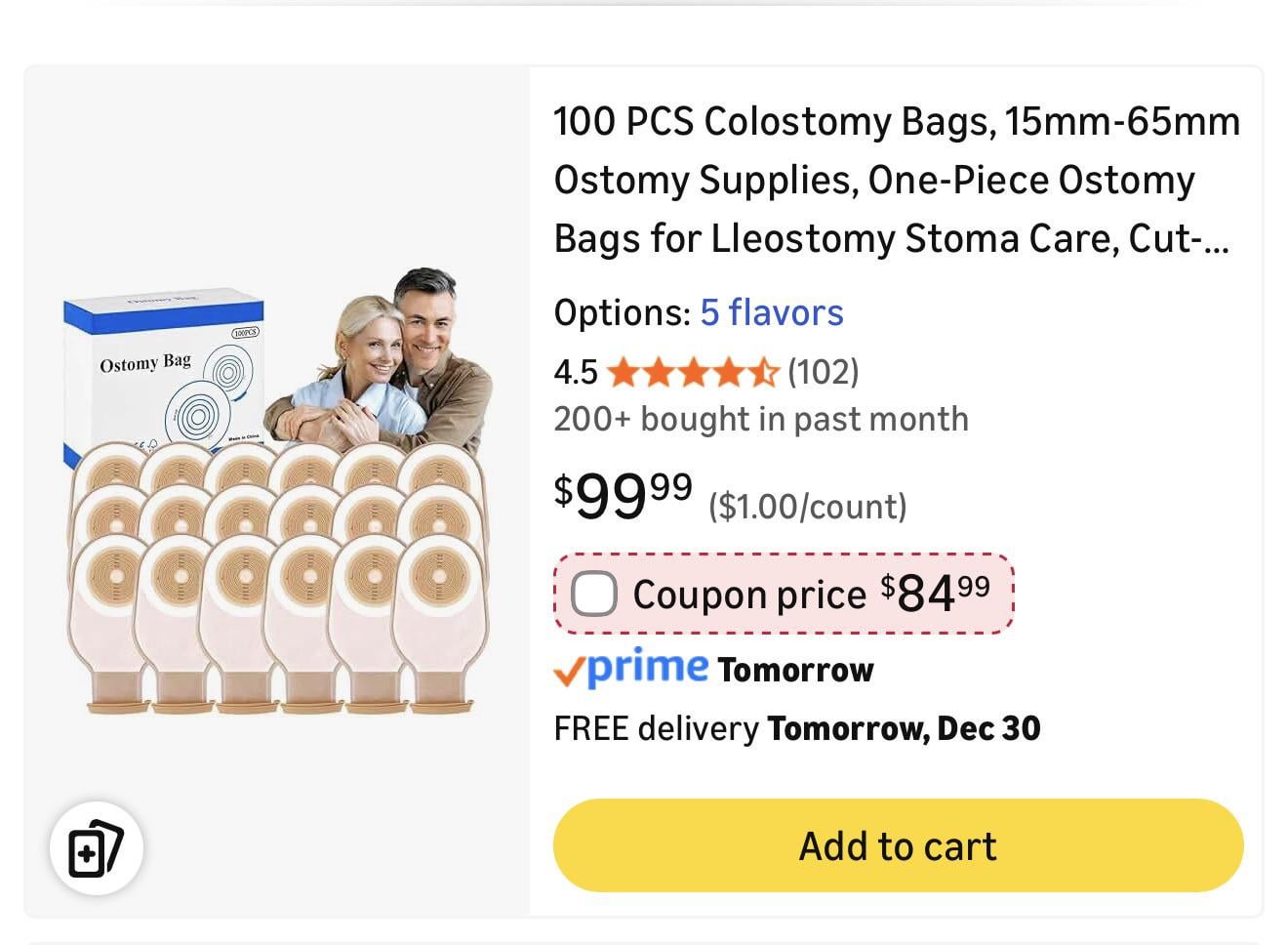Tap the FREE delivery Tomorrow, Dec 30 text
Image resolution: width=1288 pixels, height=945 pixels.
pyautogui.click(x=796, y=728)
